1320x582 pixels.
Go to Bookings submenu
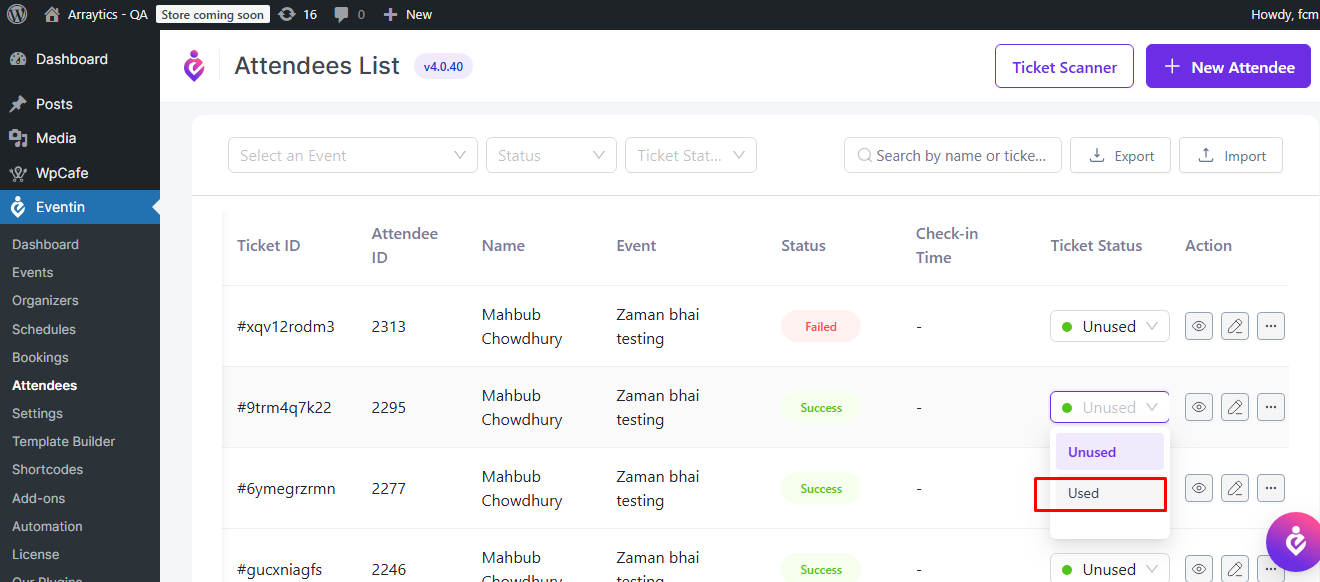[40, 357]
